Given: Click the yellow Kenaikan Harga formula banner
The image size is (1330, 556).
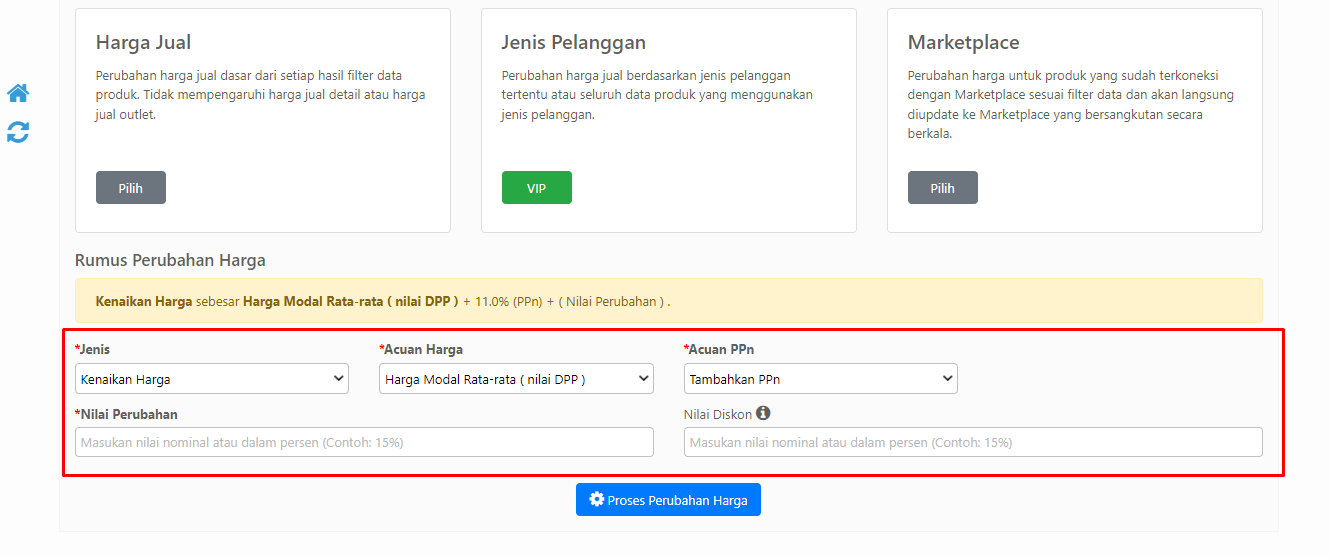Looking at the screenshot, I should pos(669,300).
